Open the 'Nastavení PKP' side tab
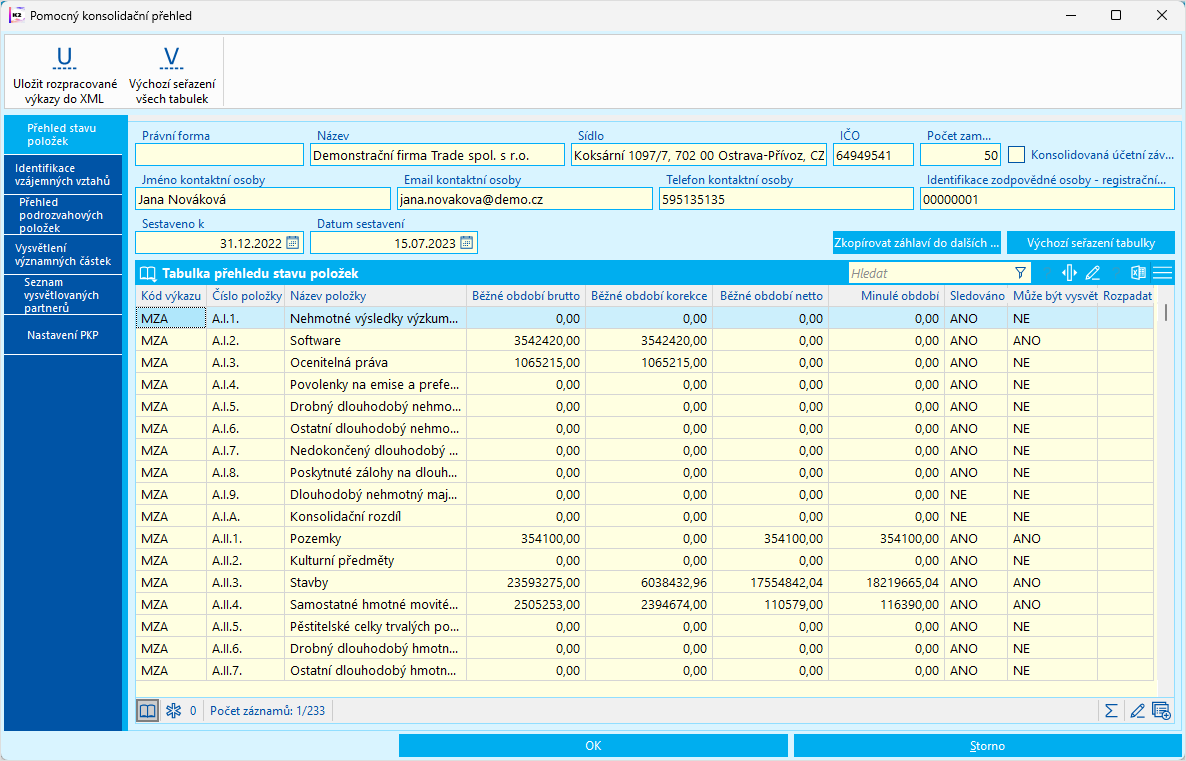This screenshot has height=761, width=1186. click(63, 335)
